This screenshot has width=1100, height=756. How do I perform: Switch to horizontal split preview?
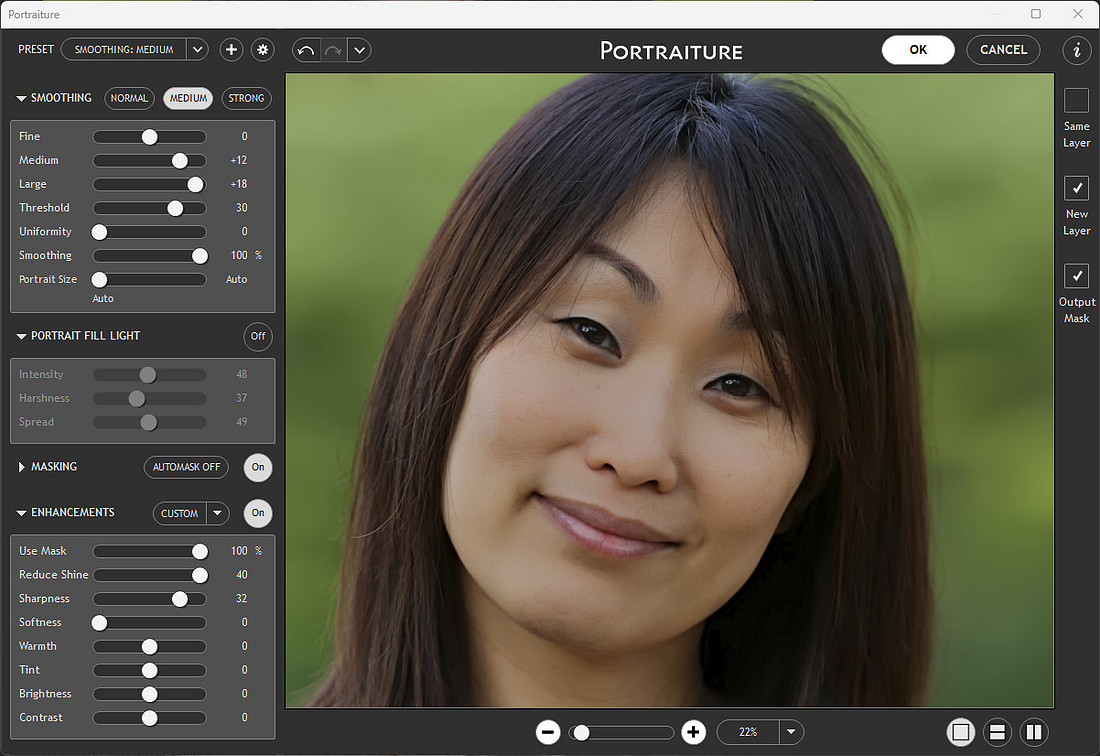point(997,732)
